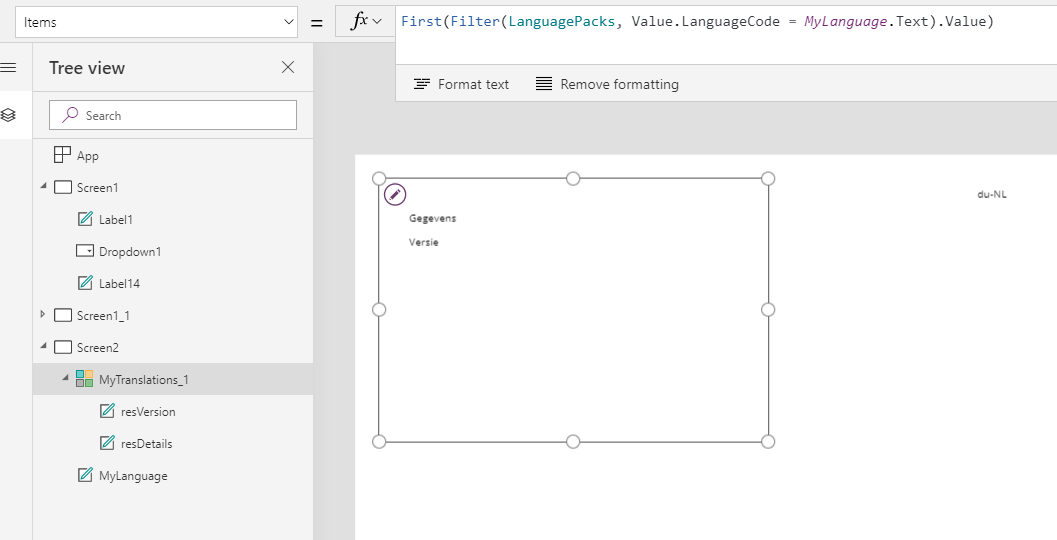This screenshot has width=1057, height=540.
Task: Click the Remove formatting button
Action: point(607,84)
